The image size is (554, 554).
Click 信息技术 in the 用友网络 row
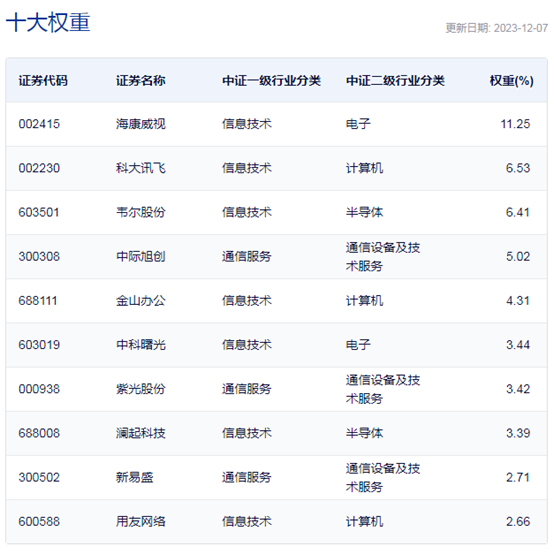point(247,522)
